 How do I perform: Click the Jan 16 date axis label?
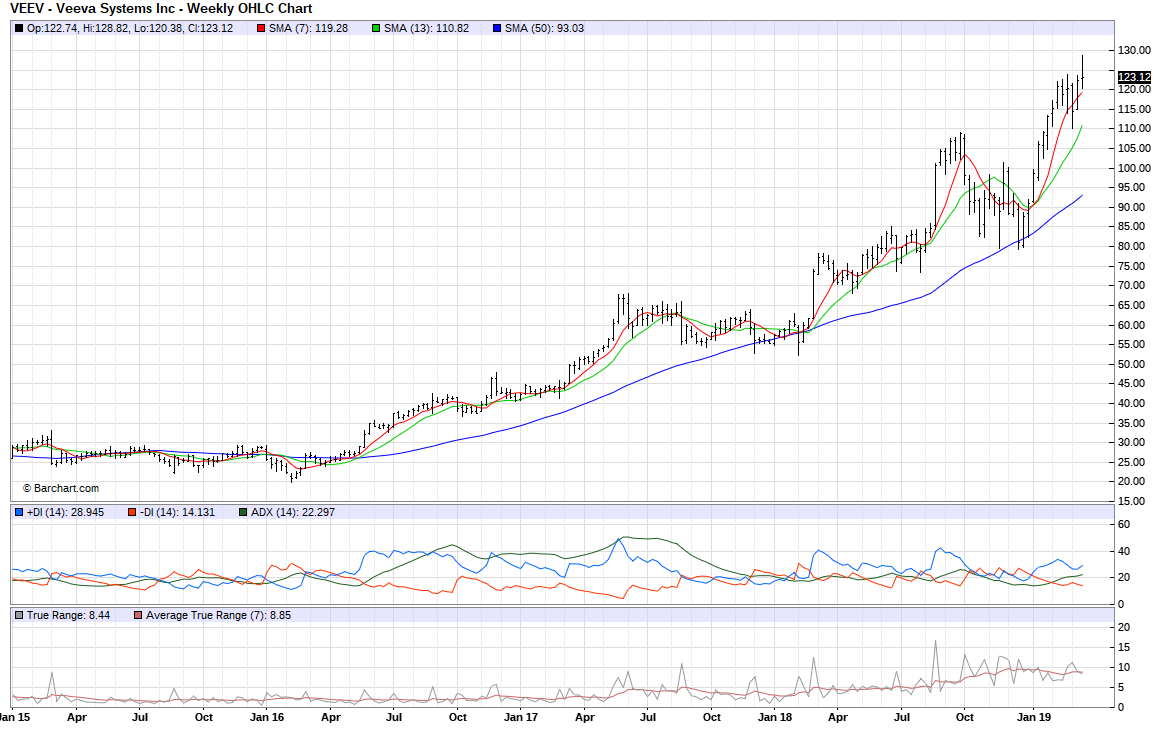267,717
